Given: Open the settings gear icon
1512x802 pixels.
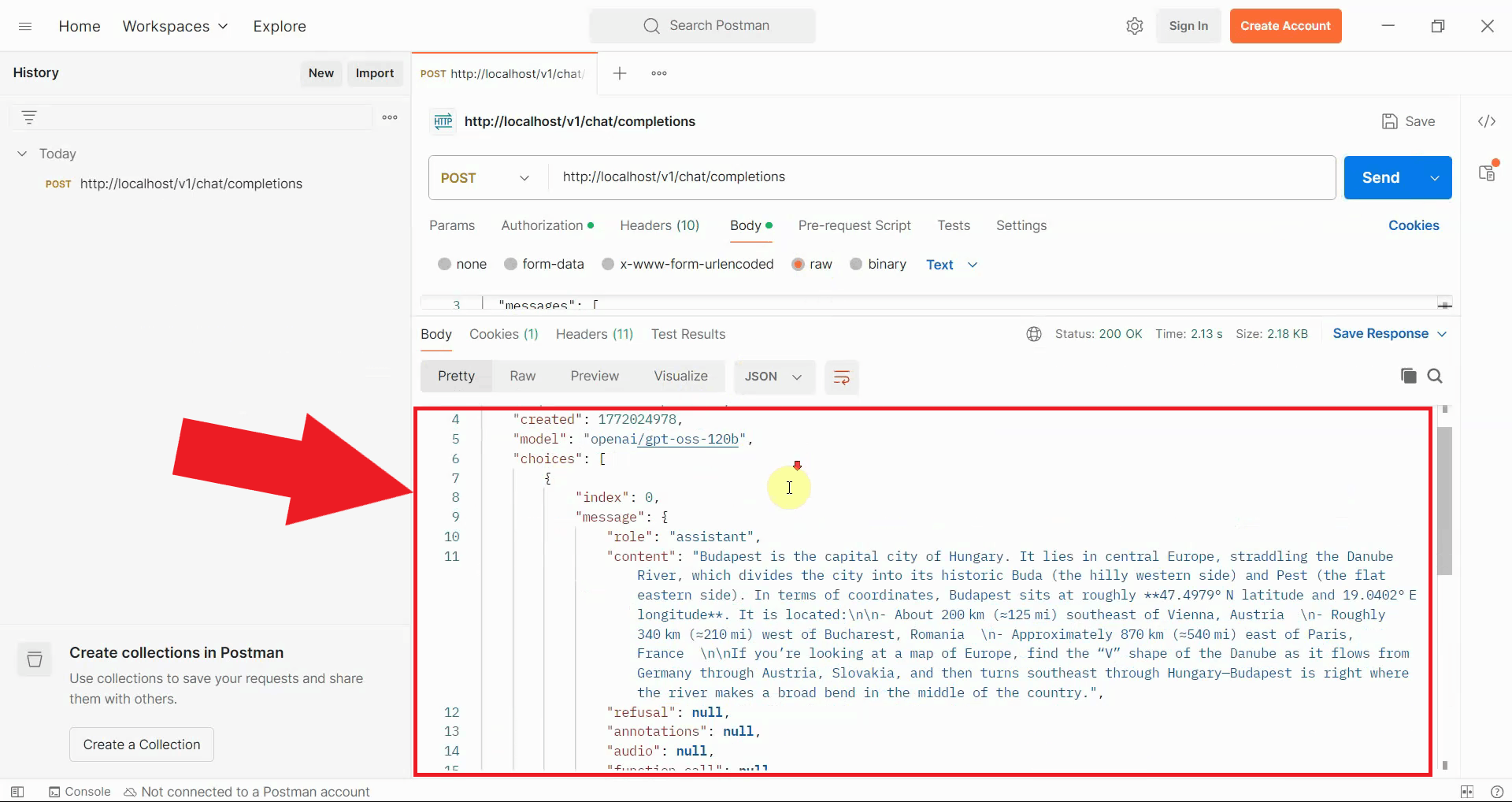Looking at the screenshot, I should [1134, 26].
